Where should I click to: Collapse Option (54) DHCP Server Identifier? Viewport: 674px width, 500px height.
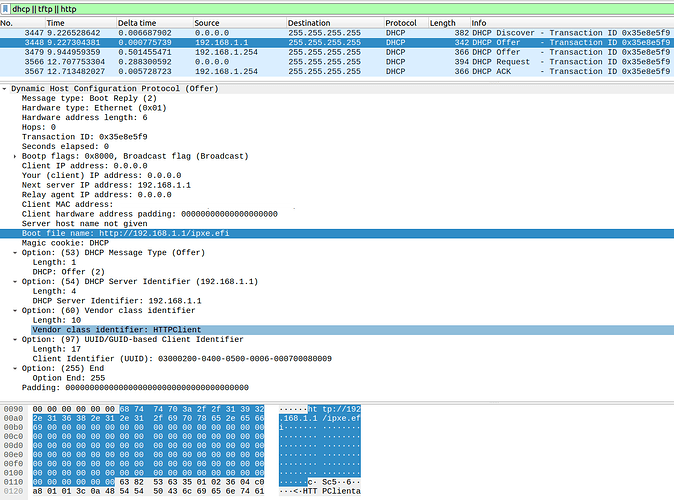click(15, 282)
